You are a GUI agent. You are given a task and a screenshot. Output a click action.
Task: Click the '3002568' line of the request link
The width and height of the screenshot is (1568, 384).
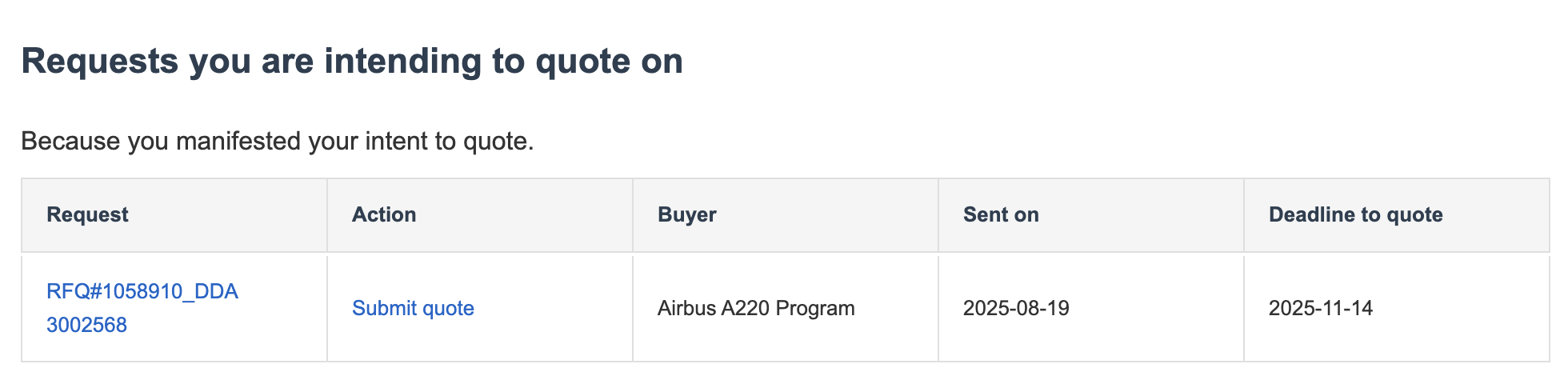point(86,326)
